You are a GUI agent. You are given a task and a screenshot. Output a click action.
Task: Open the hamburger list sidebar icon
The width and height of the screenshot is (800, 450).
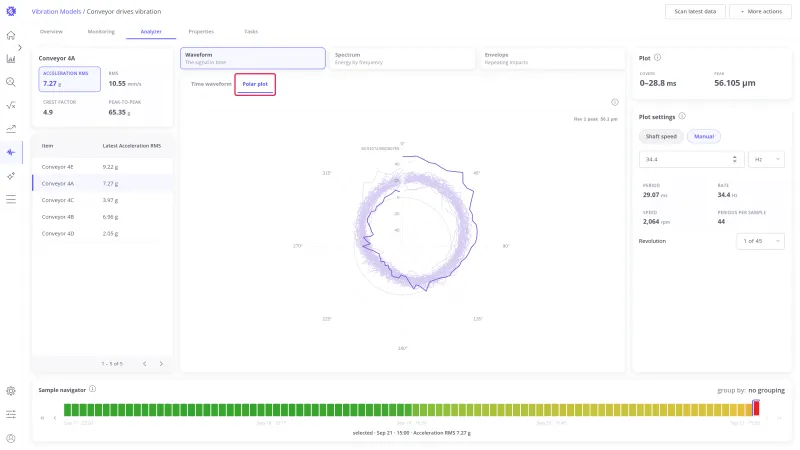click(11, 199)
